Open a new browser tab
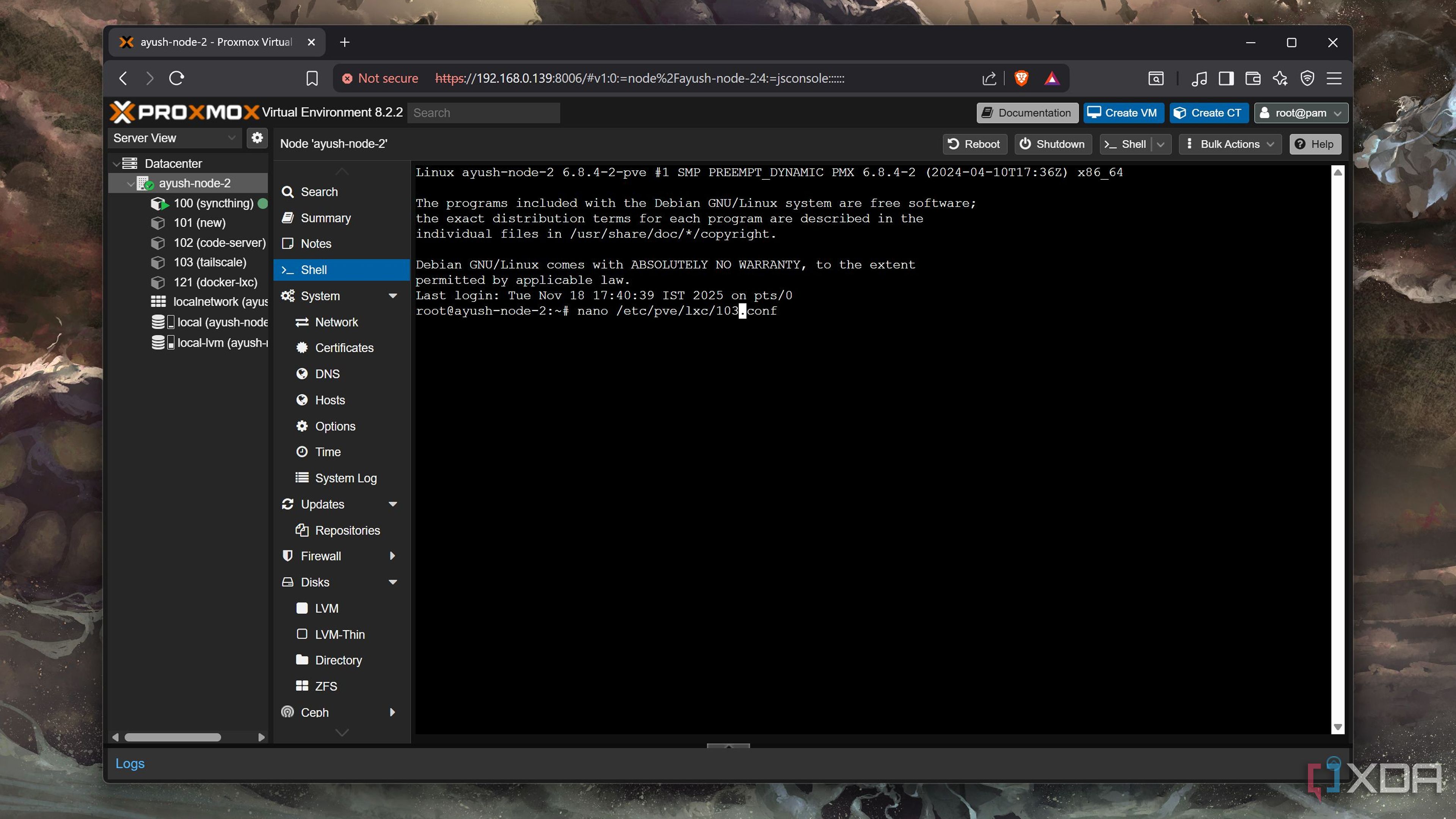 pyautogui.click(x=345, y=42)
